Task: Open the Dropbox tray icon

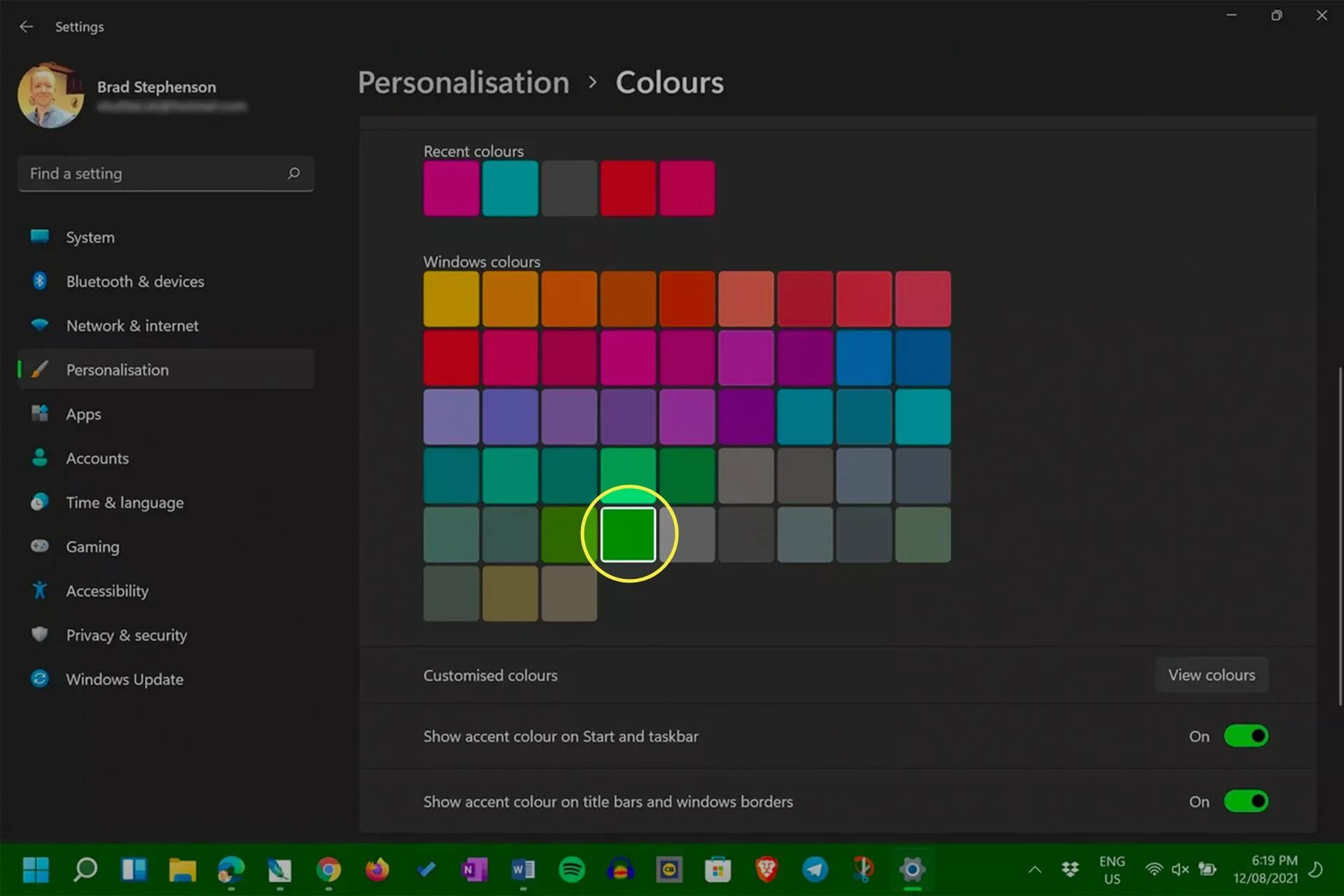Action: pyautogui.click(x=1070, y=869)
